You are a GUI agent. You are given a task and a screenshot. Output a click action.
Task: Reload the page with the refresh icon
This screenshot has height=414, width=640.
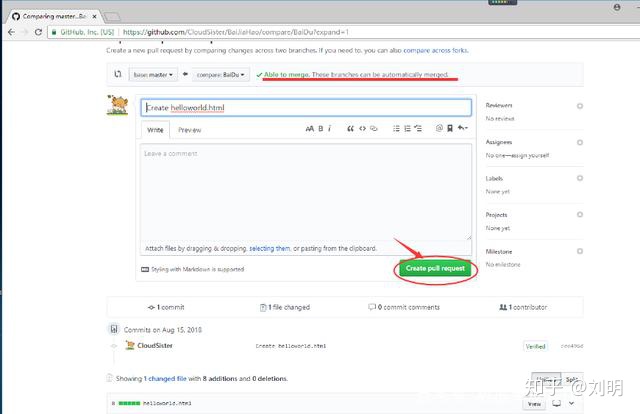(x=38, y=32)
